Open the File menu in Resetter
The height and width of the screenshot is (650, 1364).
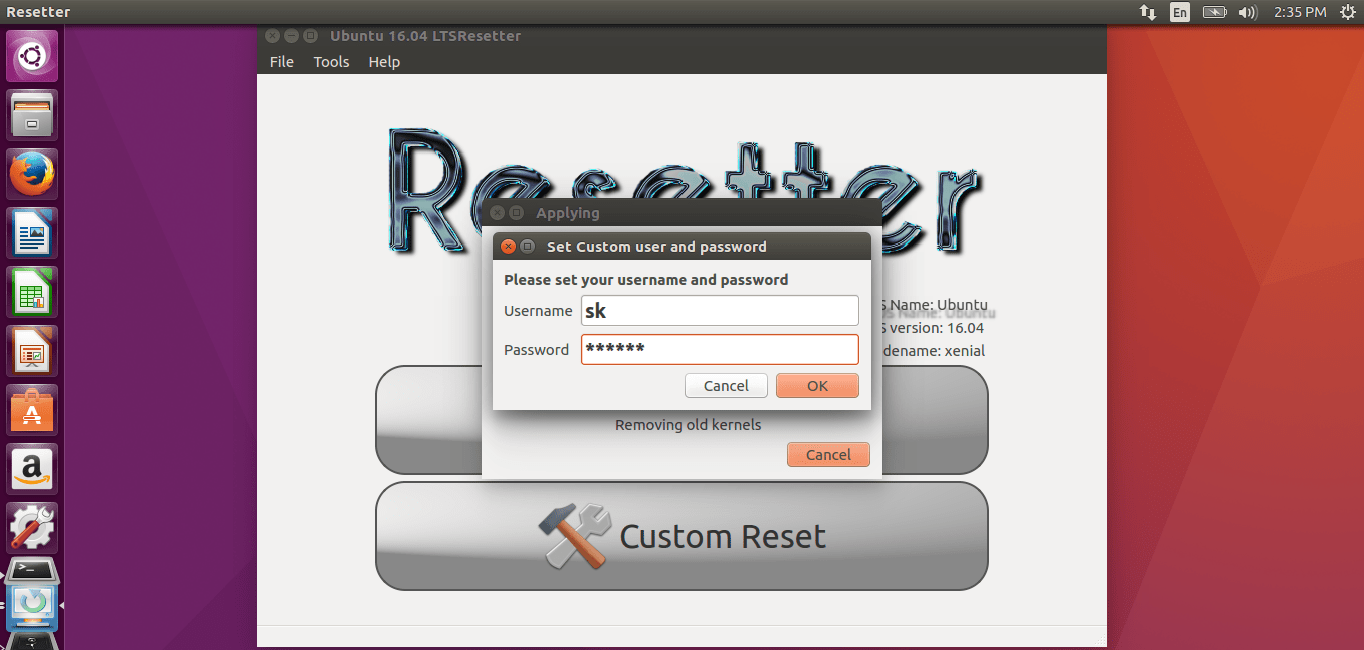[x=282, y=62]
